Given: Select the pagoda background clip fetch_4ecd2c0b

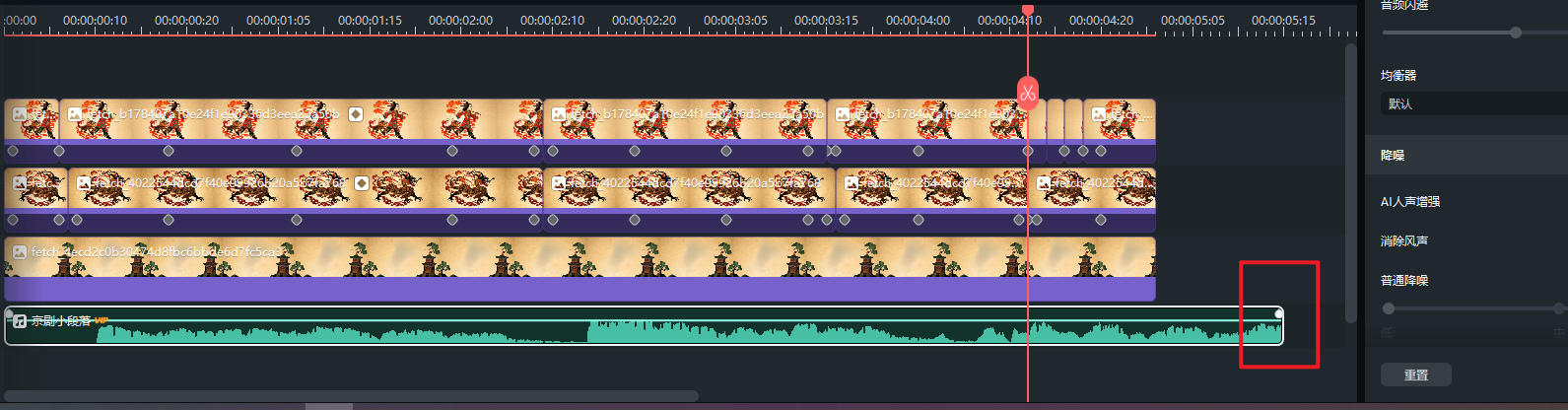Looking at the screenshot, I should tap(579, 269).
